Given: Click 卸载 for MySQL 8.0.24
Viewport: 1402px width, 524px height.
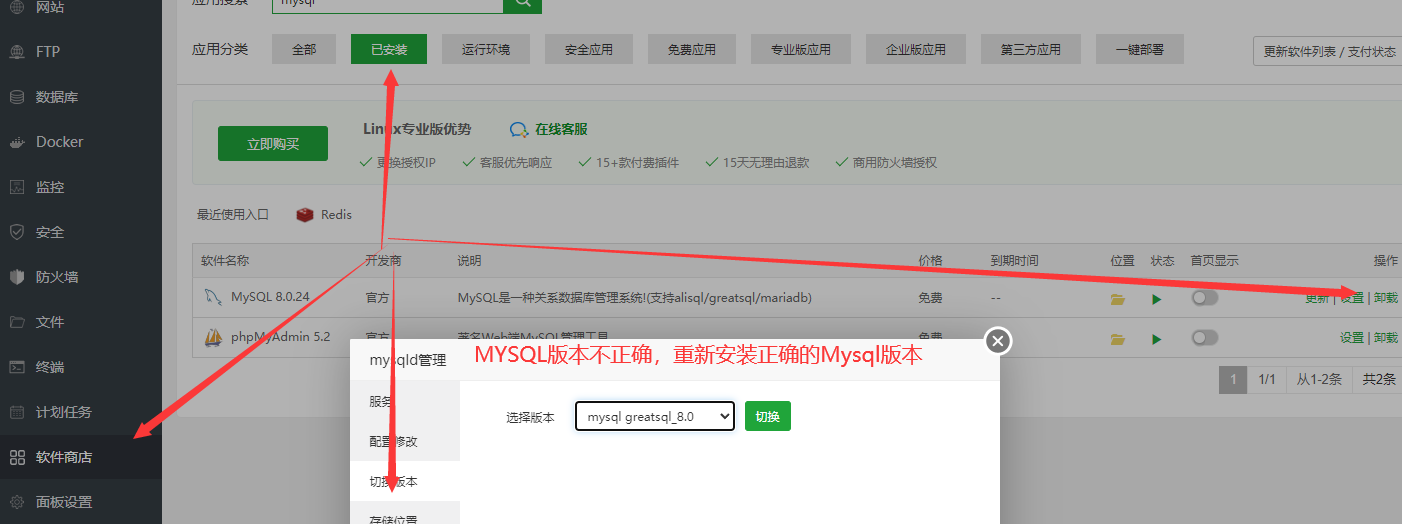Looking at the screenshot, I should pos(1386,298).
